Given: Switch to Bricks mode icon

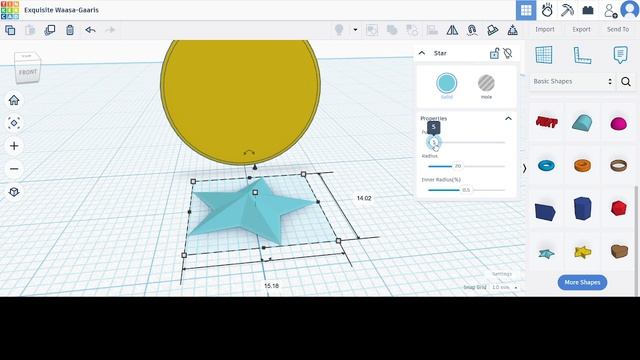Looking at the screenshot, I should (588, 10).
